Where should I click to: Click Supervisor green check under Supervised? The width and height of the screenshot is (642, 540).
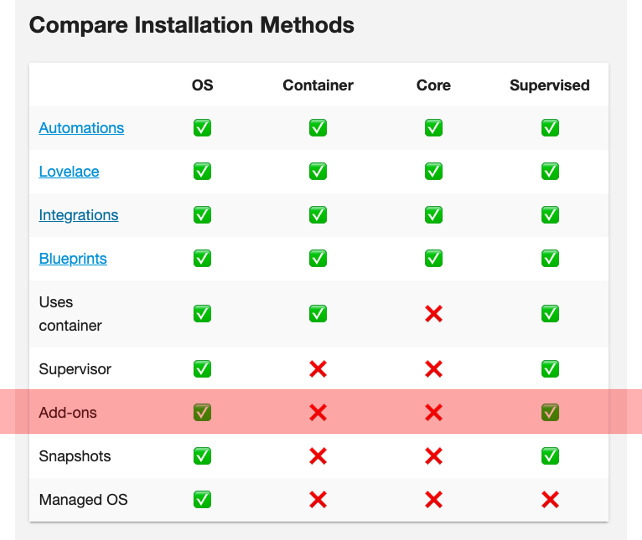(x=550, y=369)
